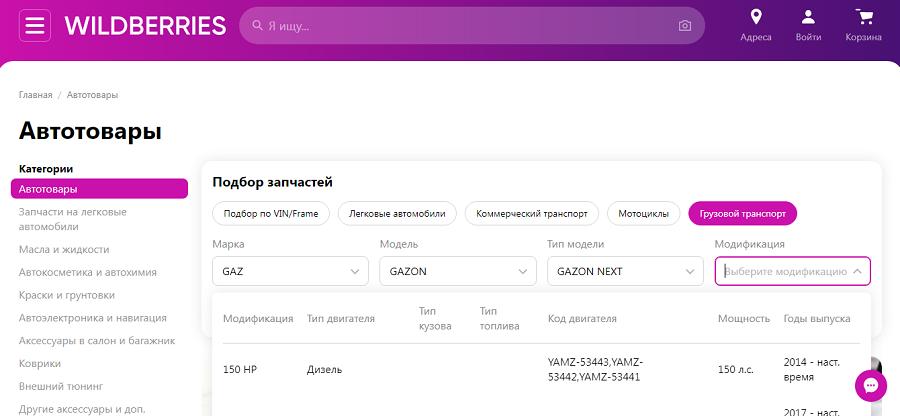900x416 pixels.
Task: Select Грузовой транспорт tab
Action: (743, 213)
